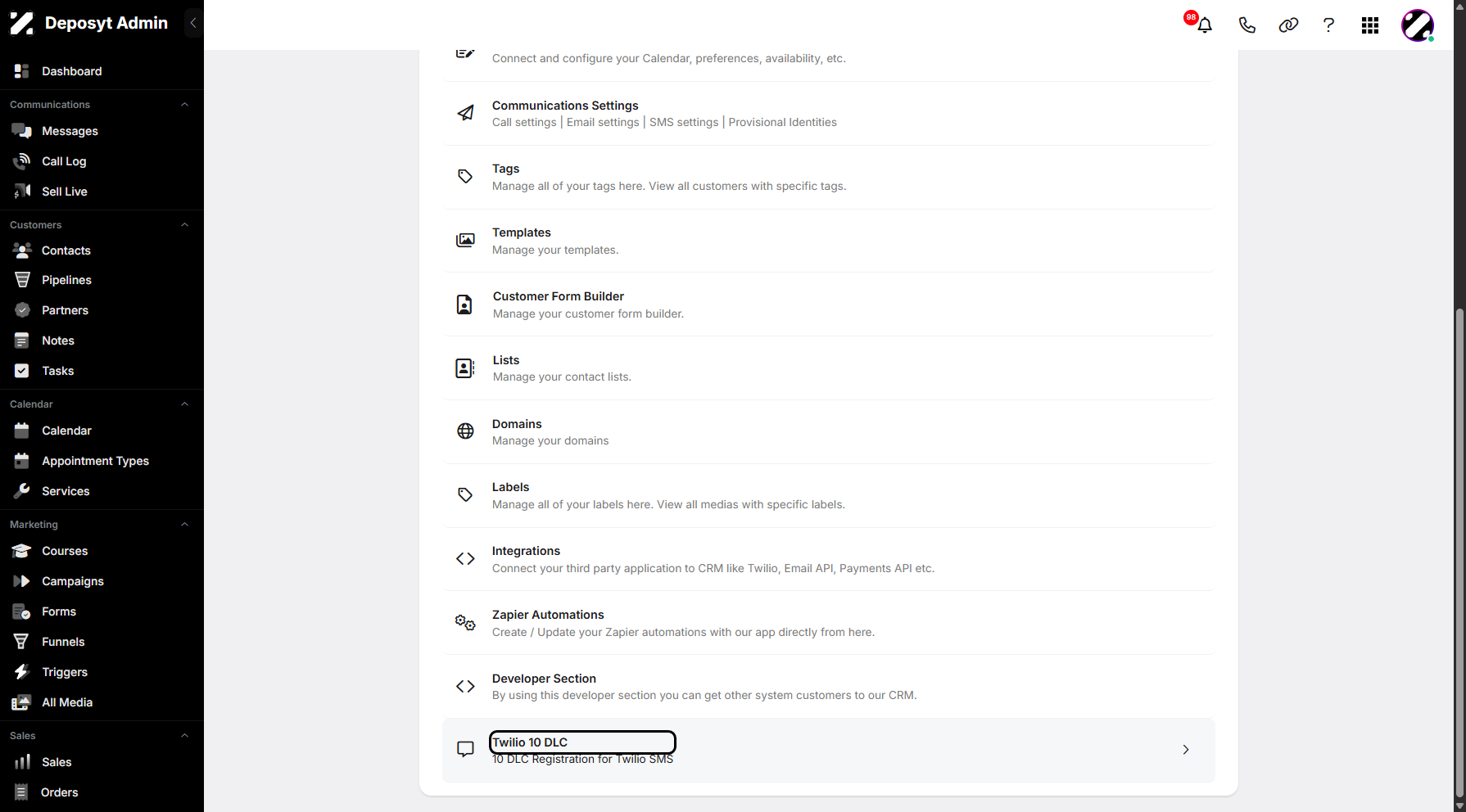Collapse the Calendar sidebar section
The image size is (1466, 812).
pos(184,404)
